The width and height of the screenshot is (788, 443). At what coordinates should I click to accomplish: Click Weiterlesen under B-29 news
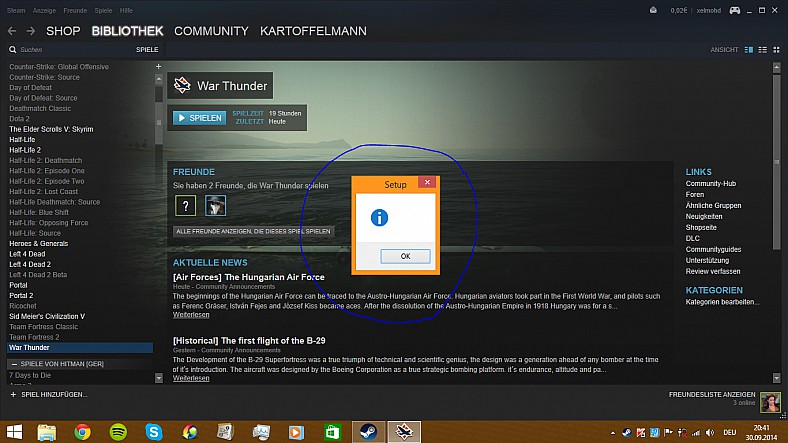pyautogui.click(x=191, y=378)
